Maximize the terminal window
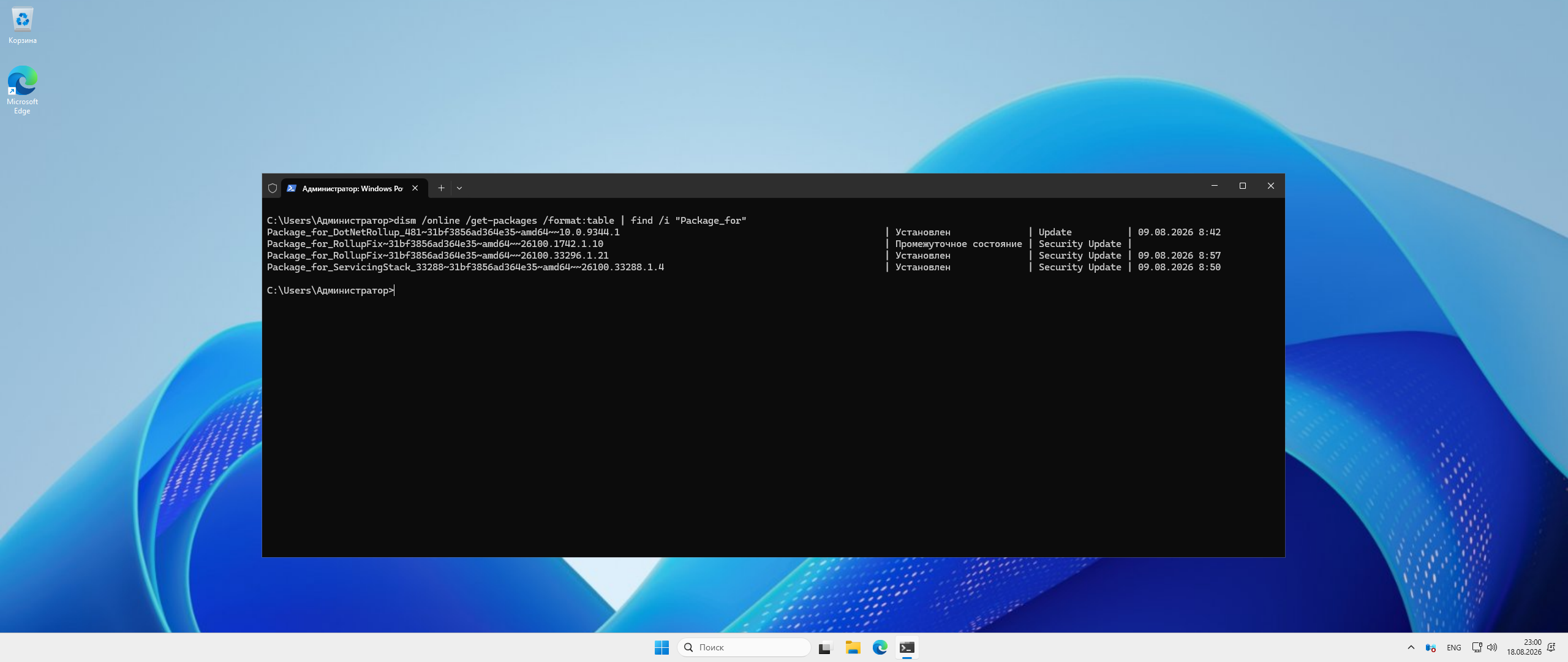Viewport: 1568px width, 662px height. [x=1243, y=186]
